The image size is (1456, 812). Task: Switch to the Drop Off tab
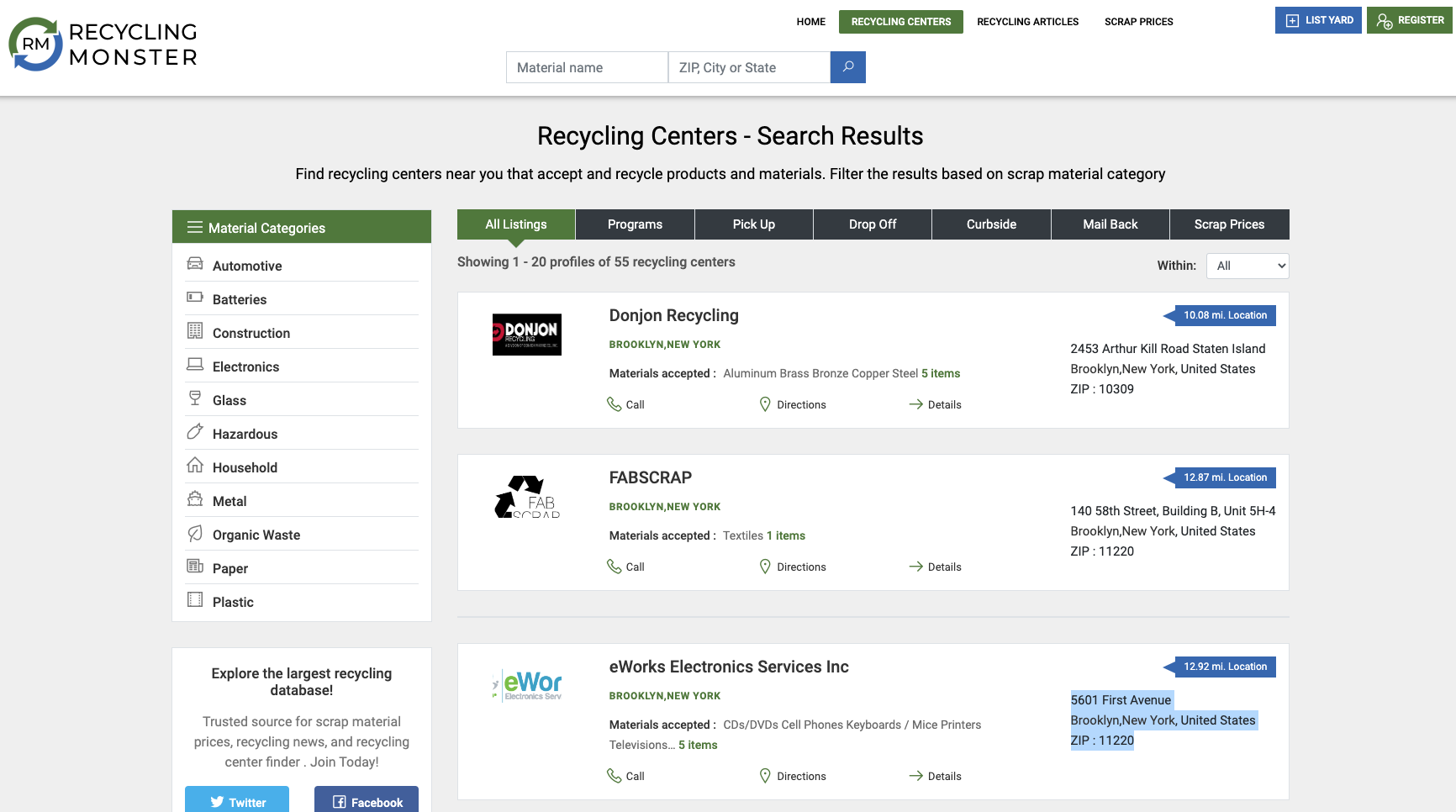coord(873,224)
